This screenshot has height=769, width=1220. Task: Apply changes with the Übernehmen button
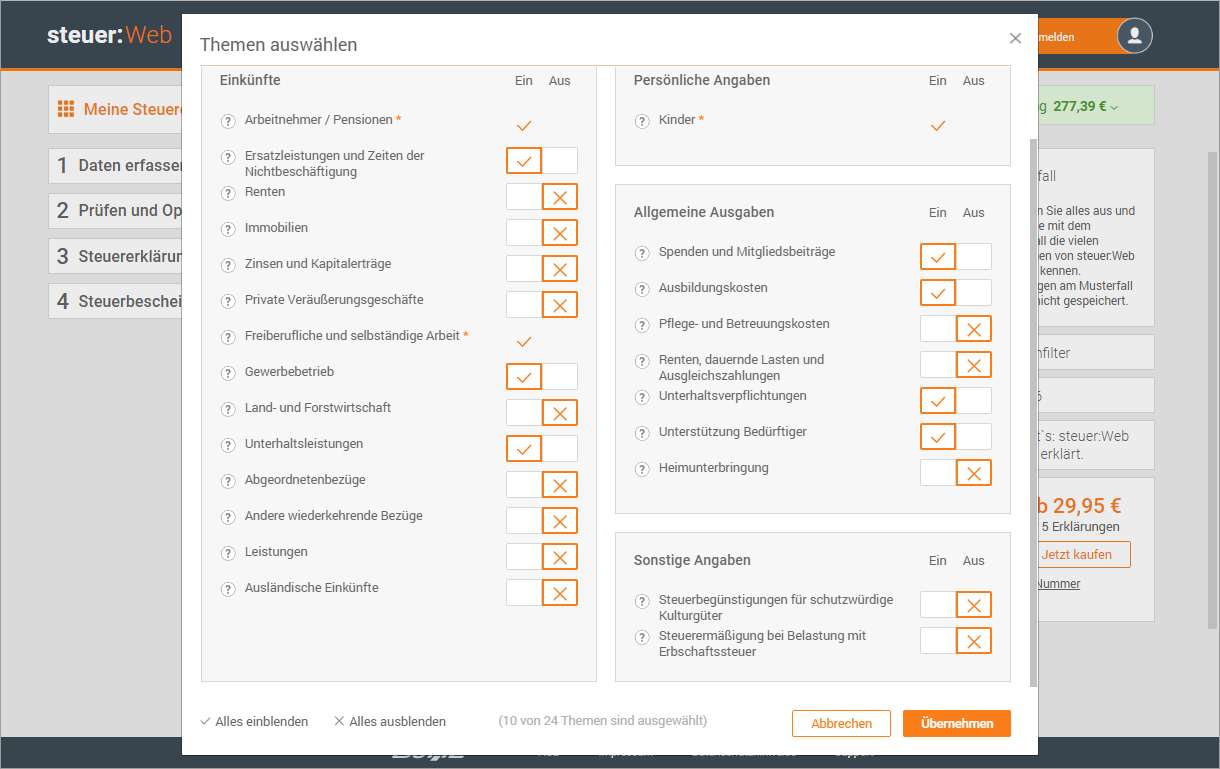956,722
